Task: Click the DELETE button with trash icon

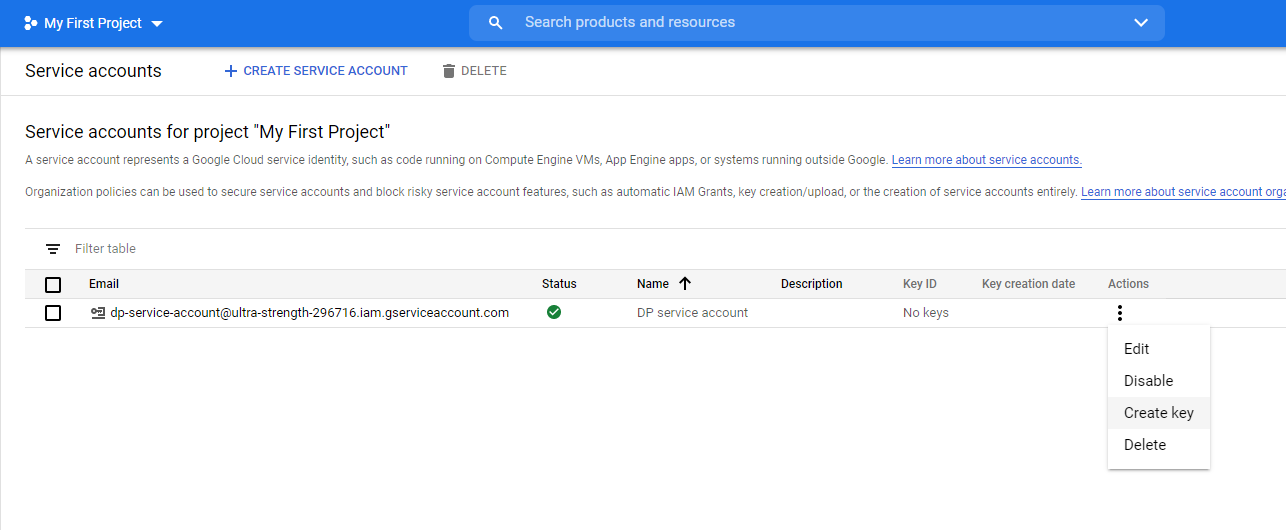Action: 474,71
